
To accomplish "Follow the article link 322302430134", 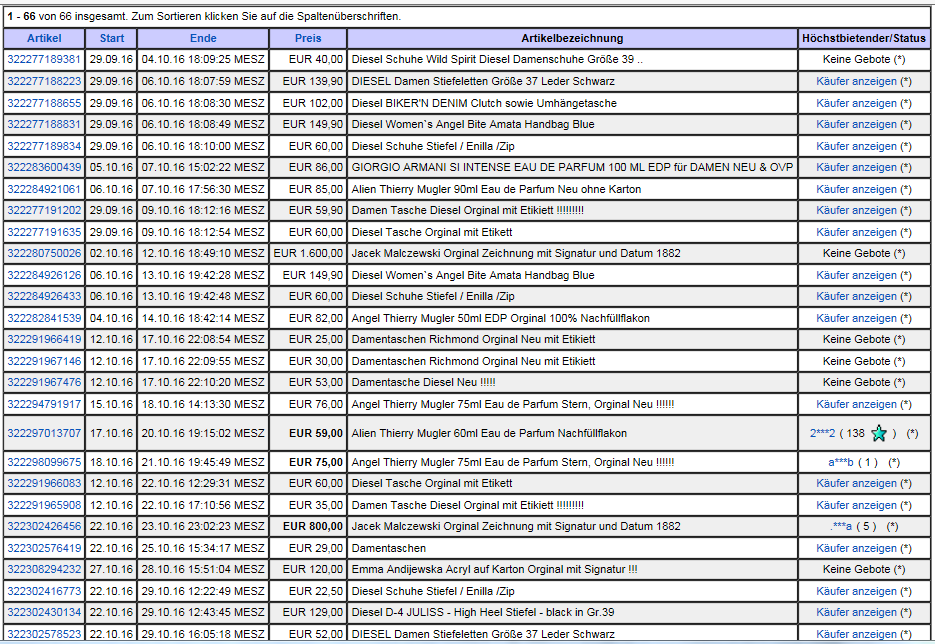I will click(x=44, y=612).
